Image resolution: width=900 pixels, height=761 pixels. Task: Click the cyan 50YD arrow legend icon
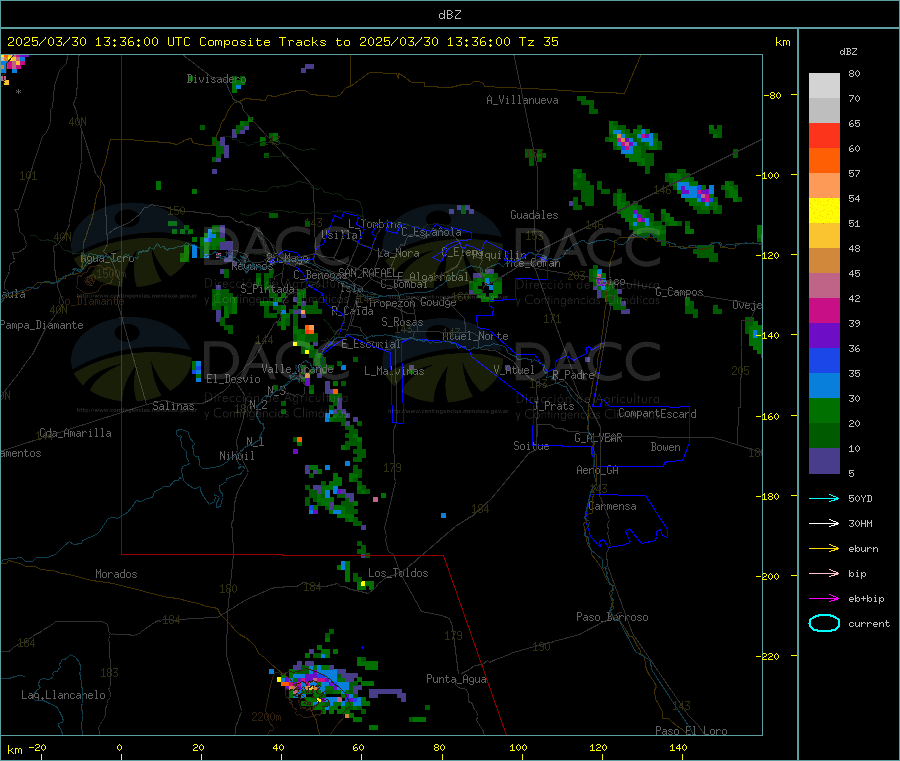824,498
